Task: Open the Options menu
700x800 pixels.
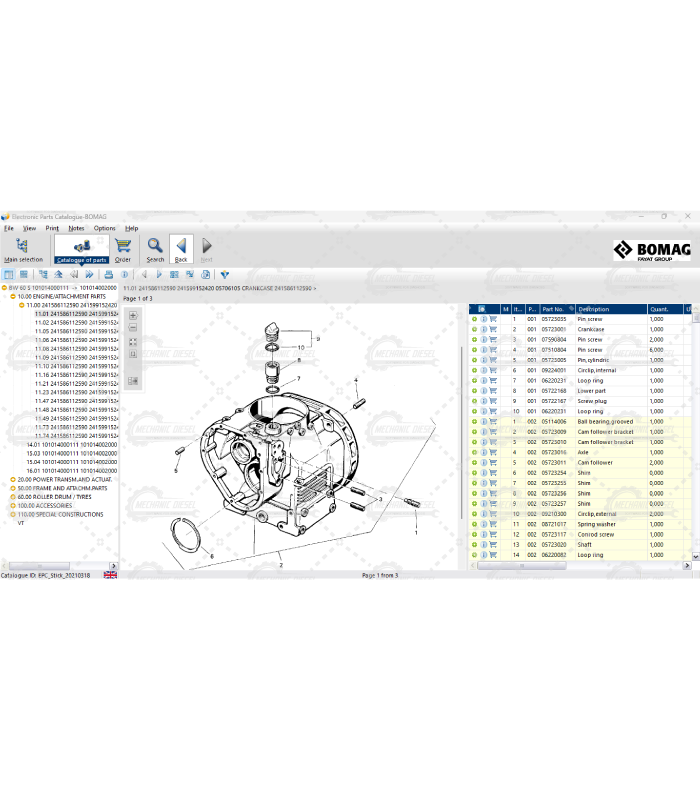Action: click(x=105, y=228)
